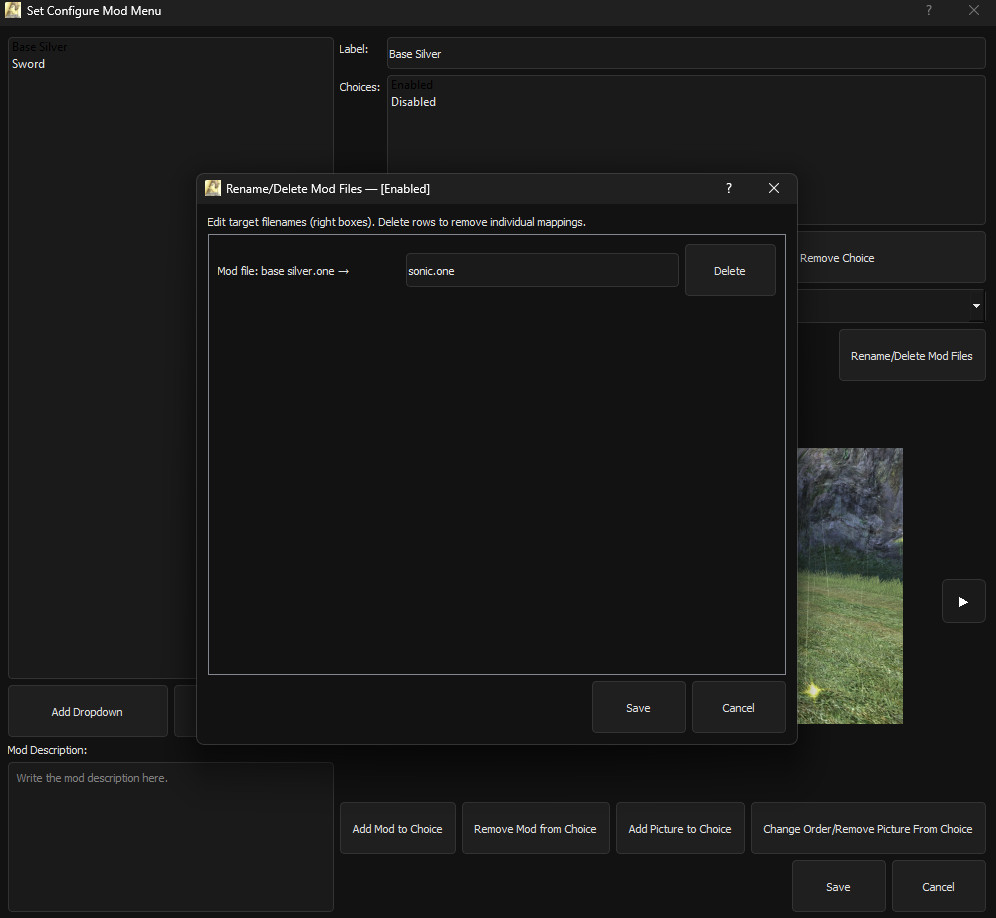Edit the Label field Base Silver
Screen dimensions: 996x918
(x=686, y=53)
